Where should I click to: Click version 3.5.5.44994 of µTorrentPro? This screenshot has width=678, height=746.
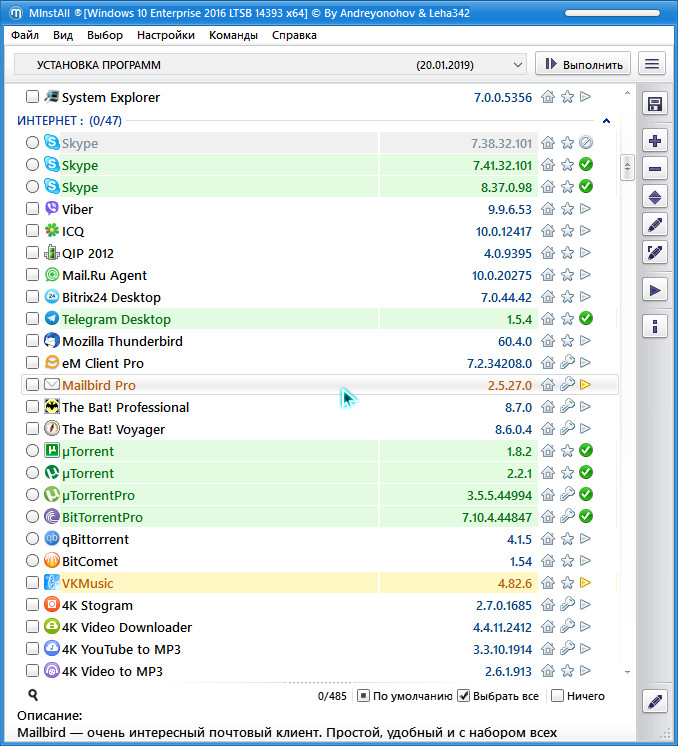pyautogui.click(x=499, y=495)
